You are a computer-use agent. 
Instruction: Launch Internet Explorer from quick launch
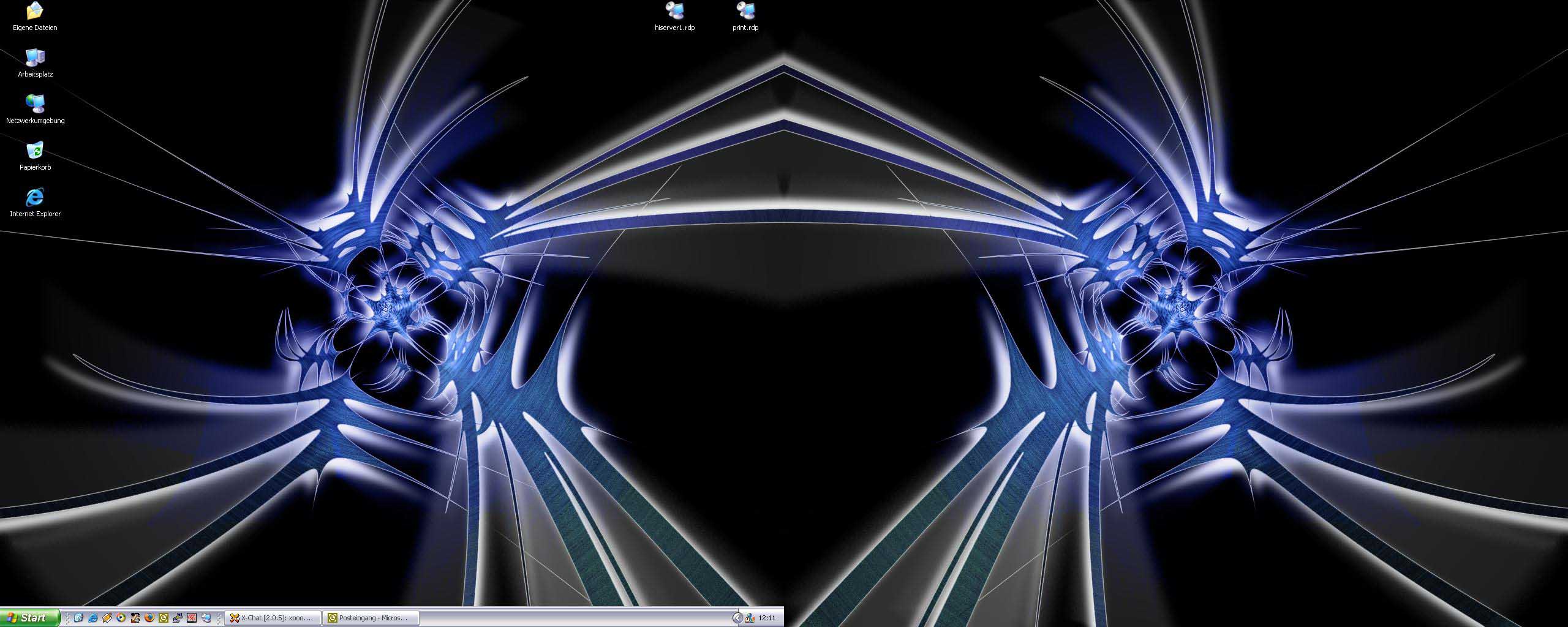(93, 618)
